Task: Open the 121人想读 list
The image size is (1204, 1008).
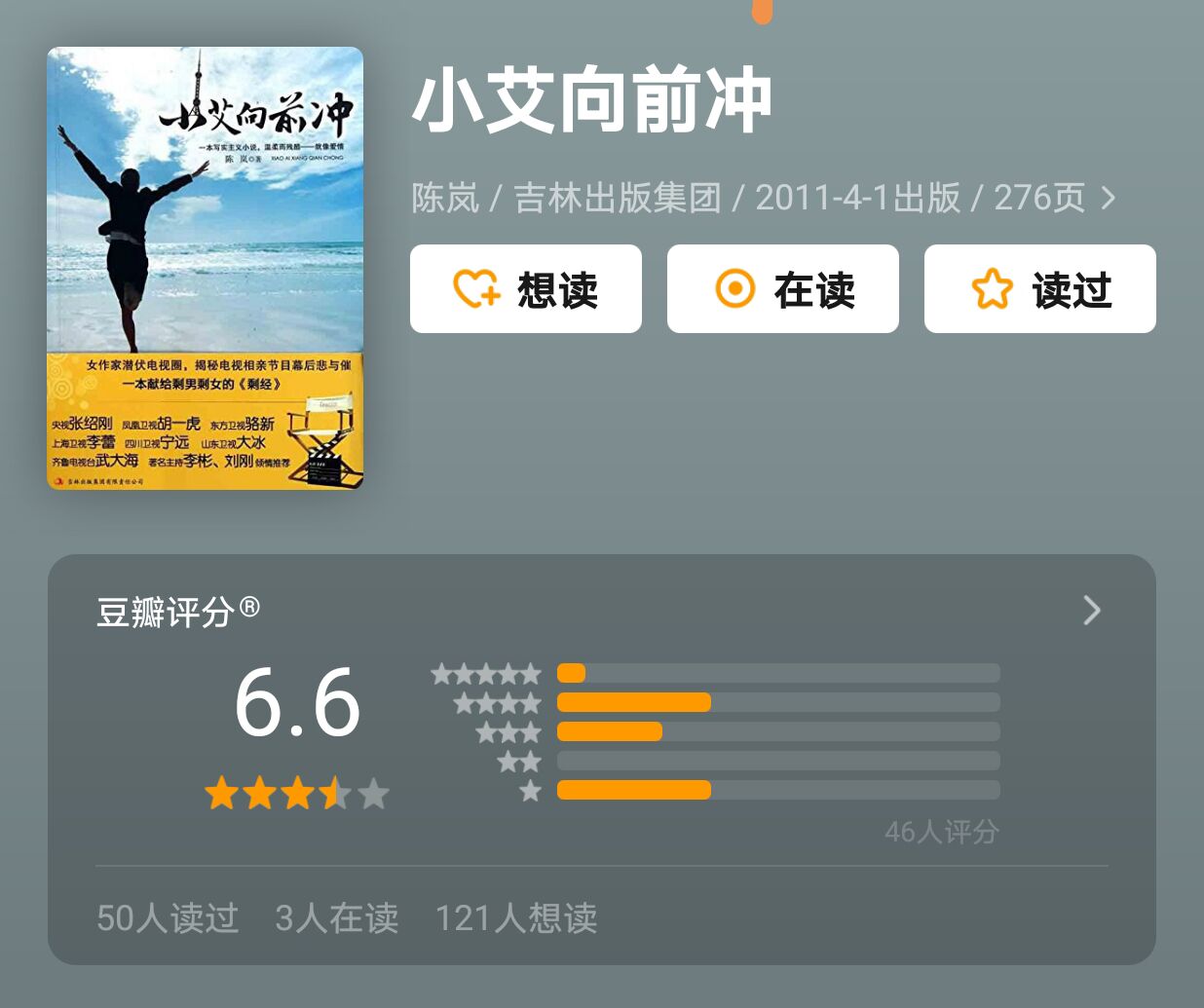Action: 516,917
